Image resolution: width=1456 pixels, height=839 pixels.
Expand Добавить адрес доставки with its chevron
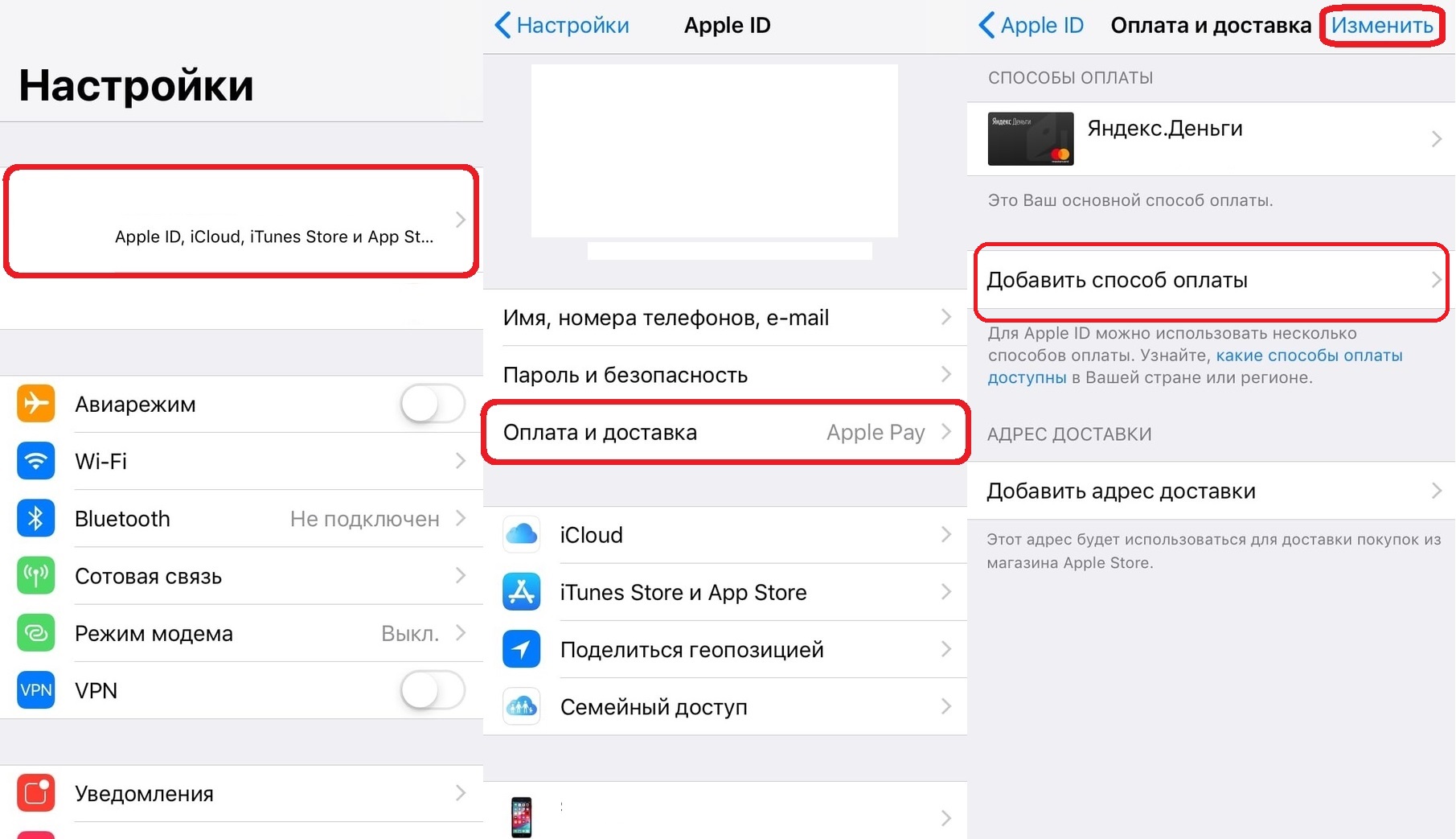1436,491
